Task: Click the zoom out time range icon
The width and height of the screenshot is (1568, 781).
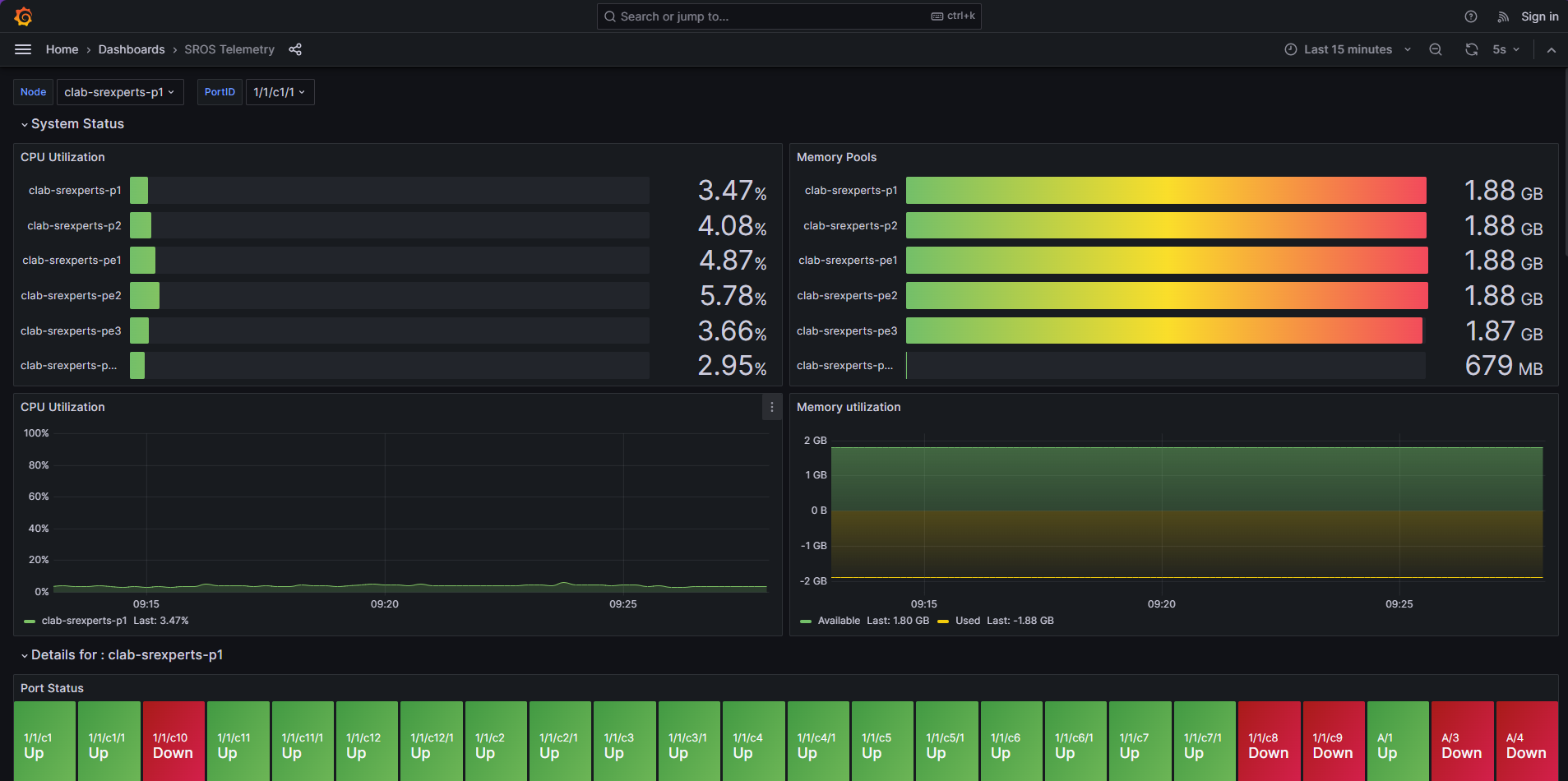Action: point(1435,49)
